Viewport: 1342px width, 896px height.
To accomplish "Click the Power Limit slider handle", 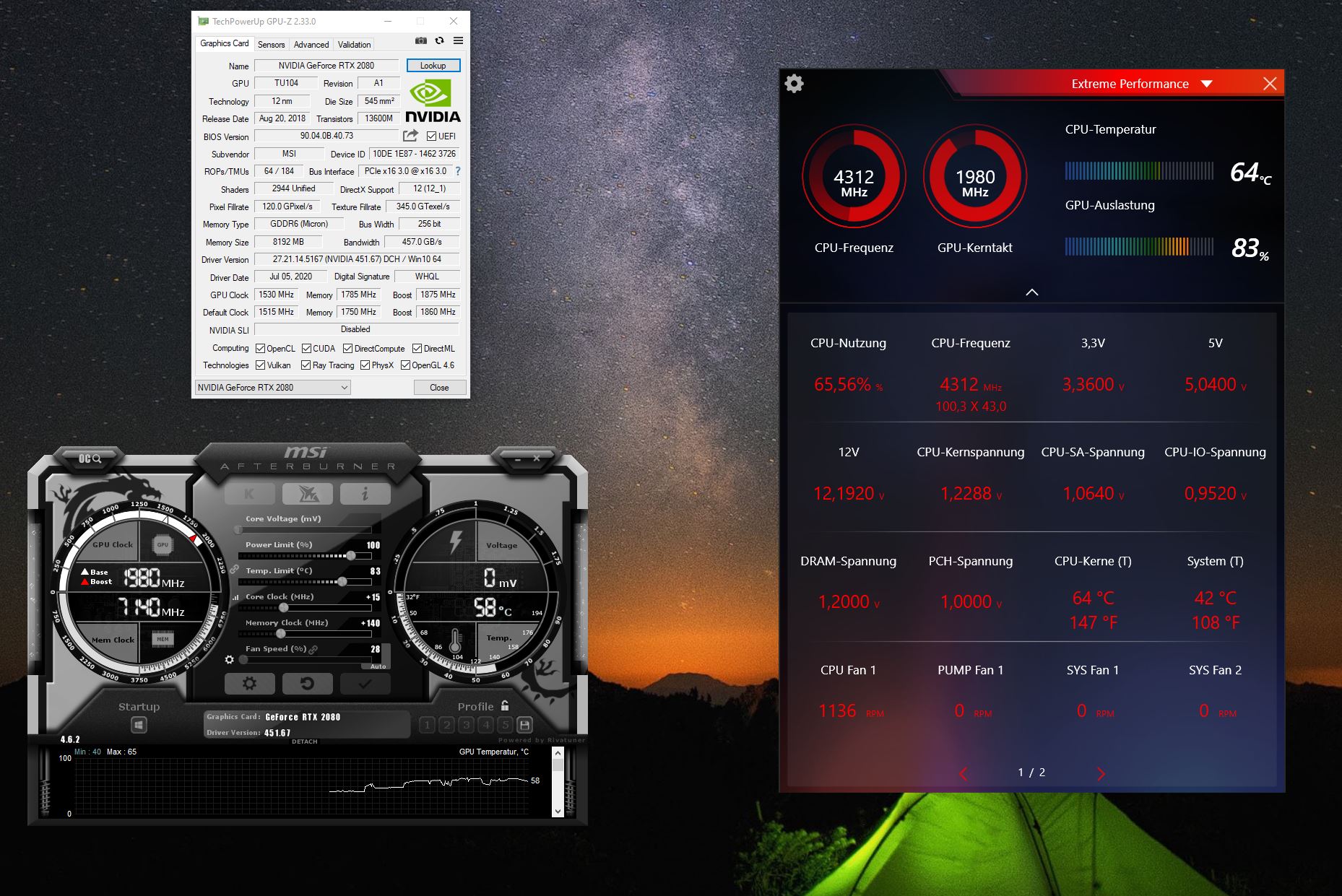I will tap(350, 556).
